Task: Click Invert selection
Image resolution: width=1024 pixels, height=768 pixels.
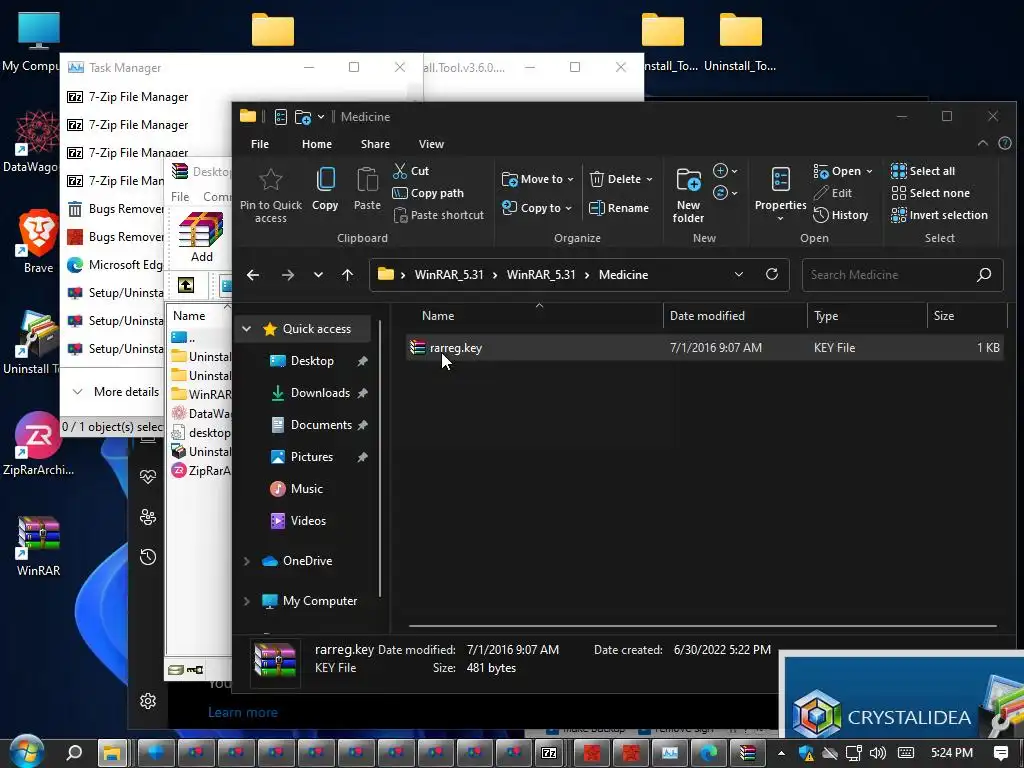Action: point(939,215)
